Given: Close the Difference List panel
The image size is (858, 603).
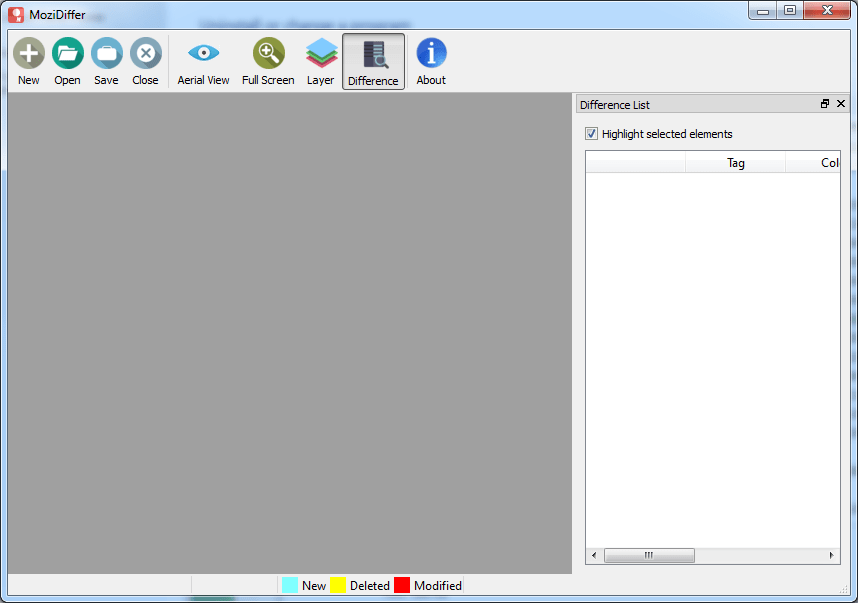Looking at the screenshot, I should pyautogui.click(x=841, y=103).
